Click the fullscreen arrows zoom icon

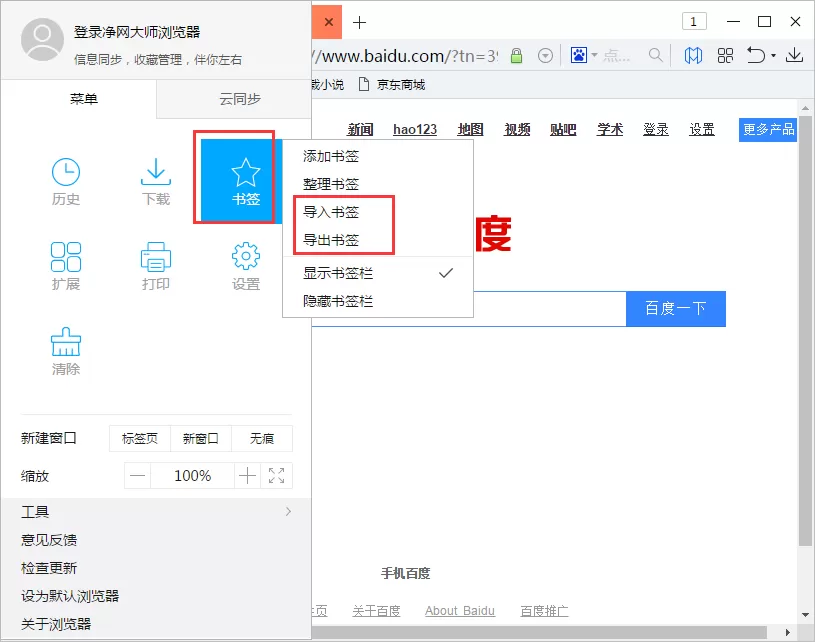(x=277, y=476)
